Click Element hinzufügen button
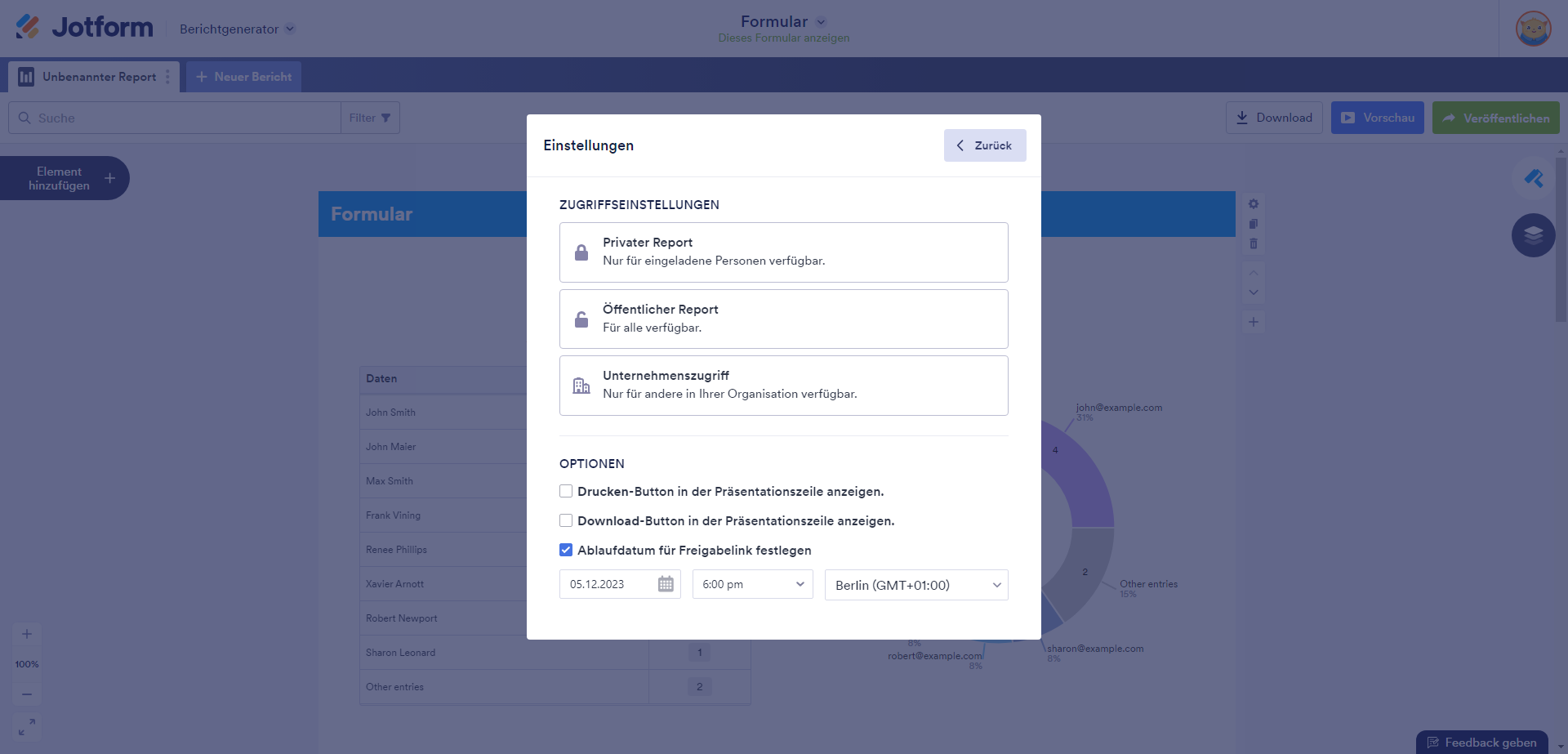The height and width of the screenshot is (754, 1568). click(65, 178)
